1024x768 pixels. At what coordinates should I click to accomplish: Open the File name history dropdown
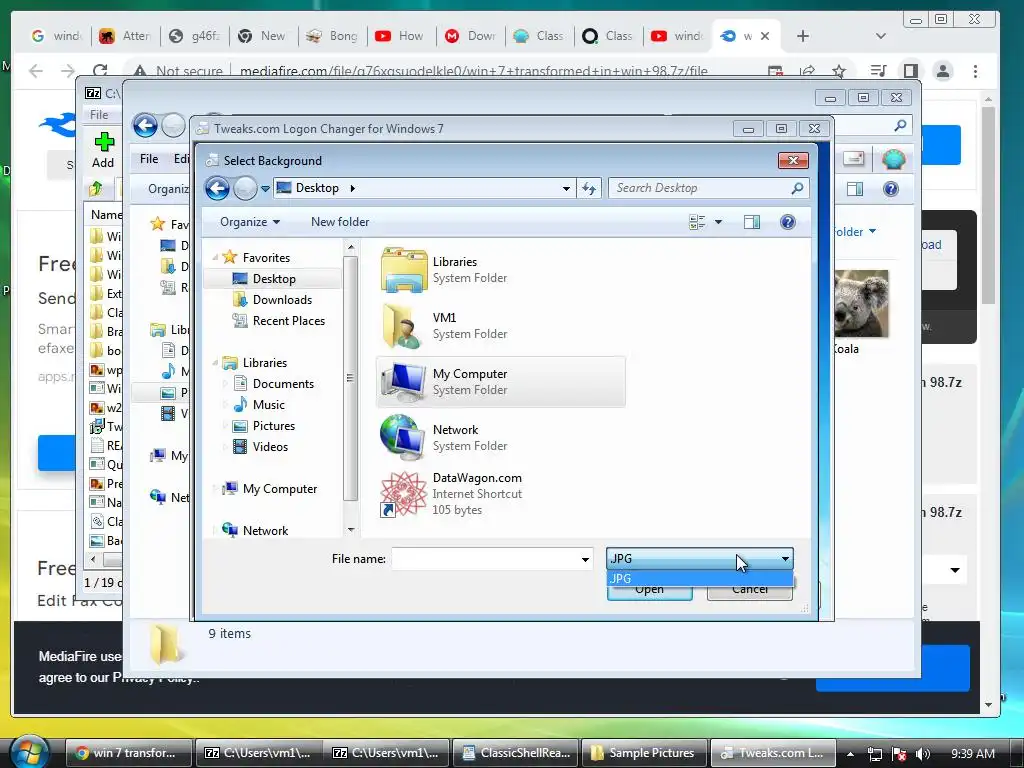pyautogui.click(x=585, y=559)
